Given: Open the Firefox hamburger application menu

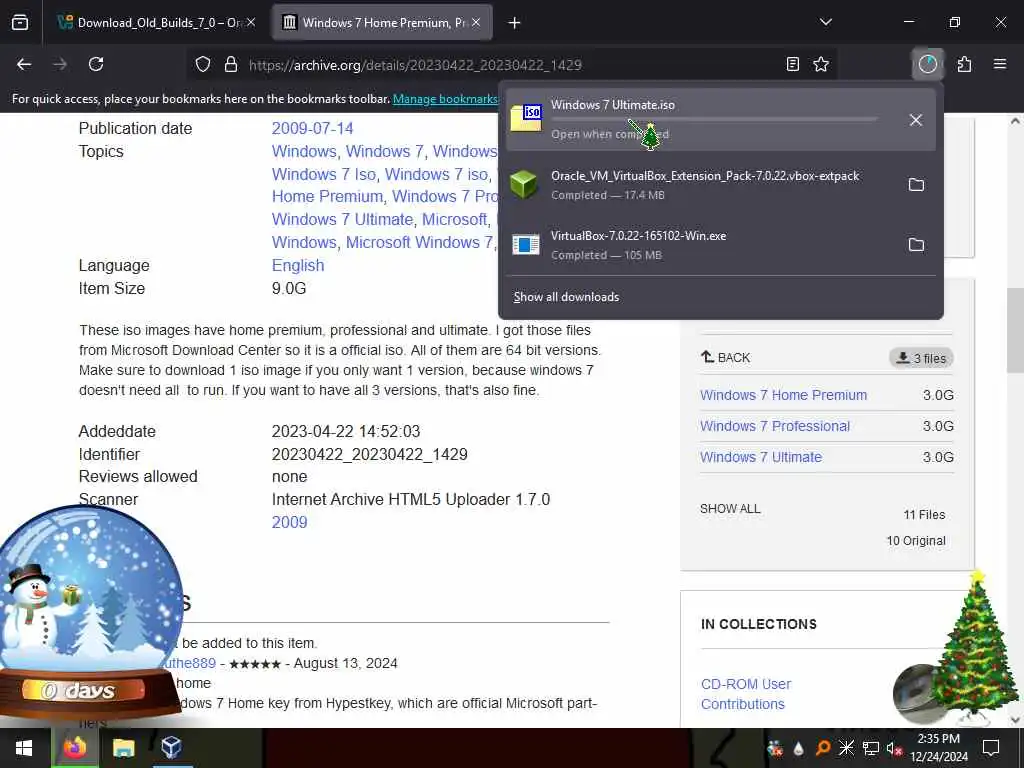Looking at the screenshot, I should [x=1000, y=64].
